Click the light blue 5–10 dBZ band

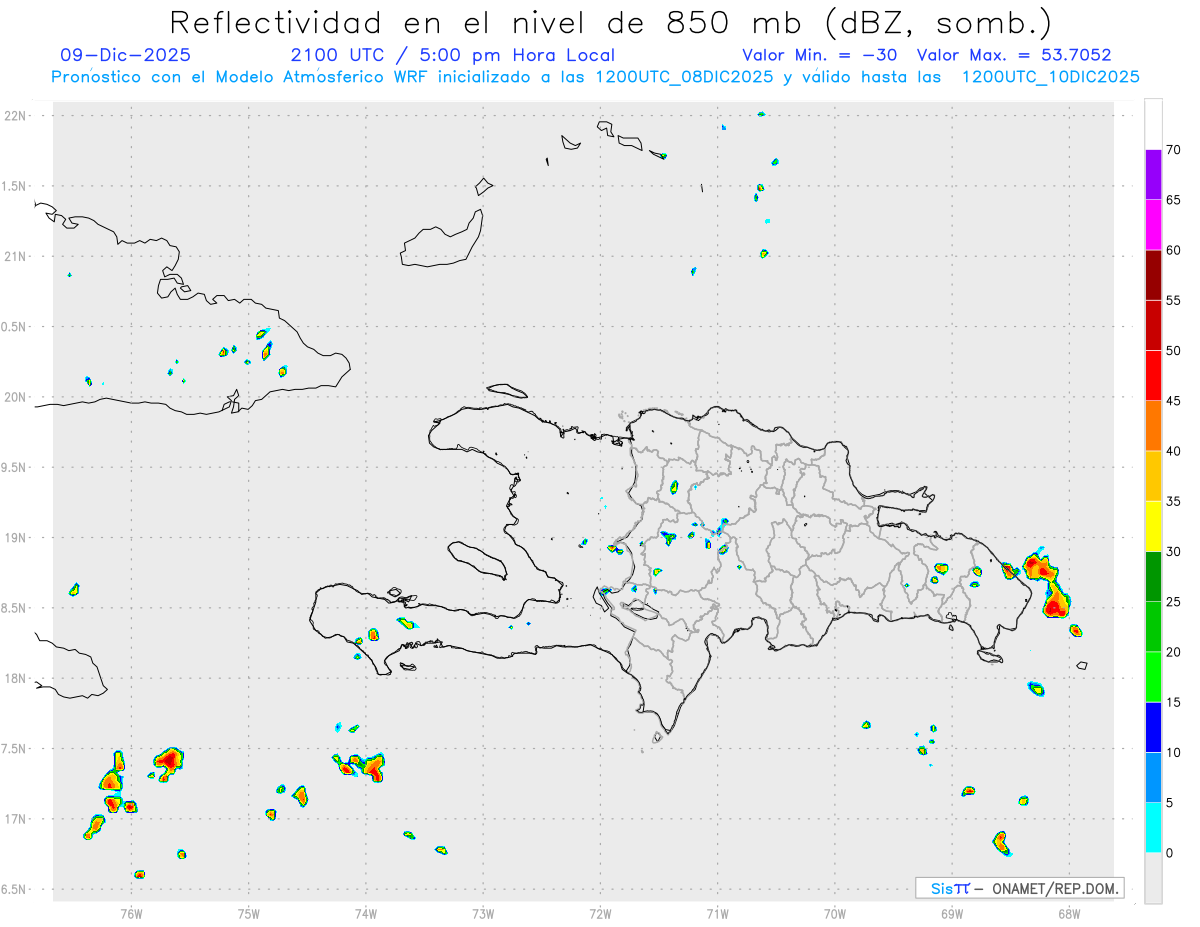(x=1153, y=778)
